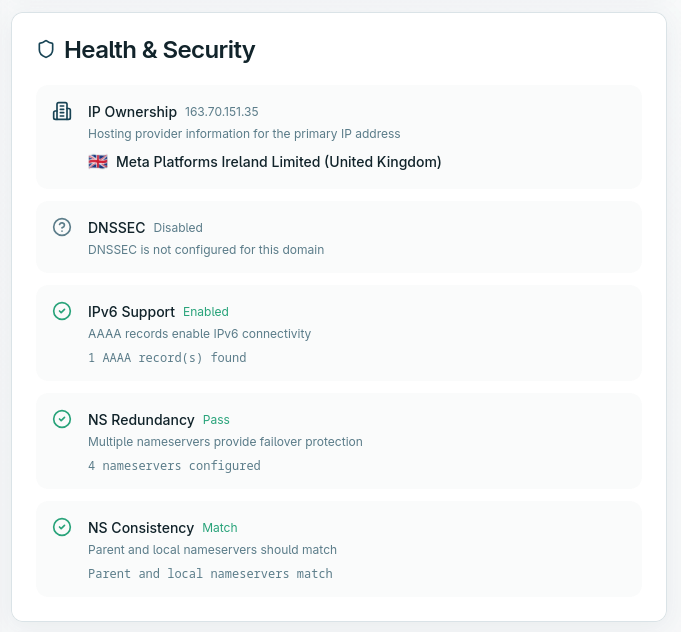The height and width of the screenshot is (632, 681).
Task: Click the green check icon for IPv6 Support
Action: tap(62, 311)
